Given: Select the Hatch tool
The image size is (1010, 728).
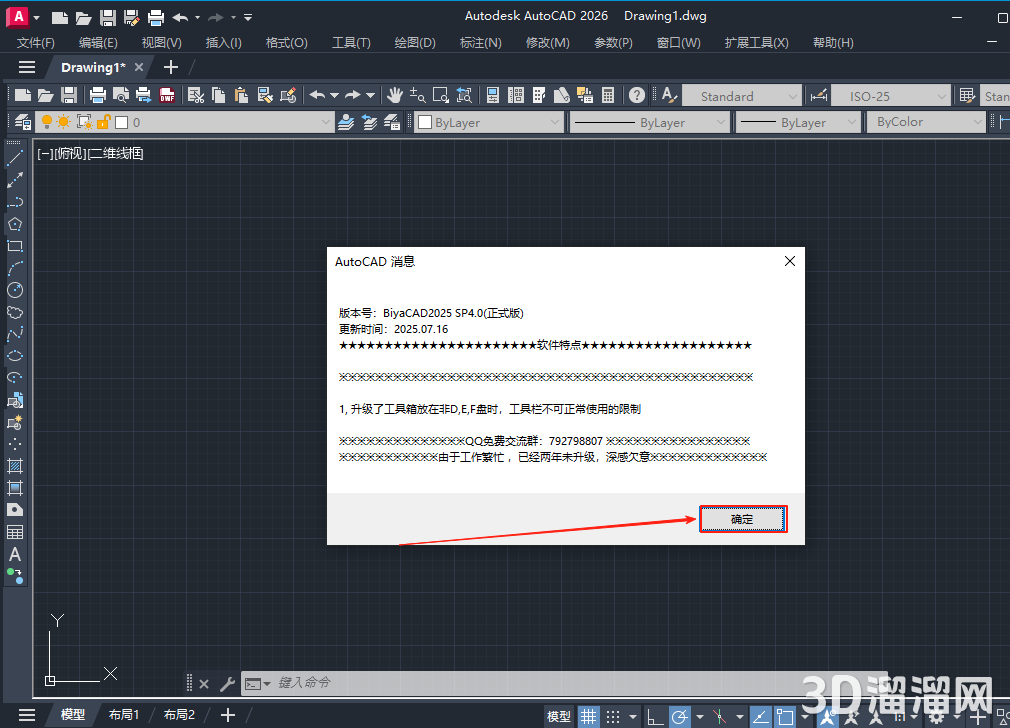Looking at the screenshot, I should 15,466.
